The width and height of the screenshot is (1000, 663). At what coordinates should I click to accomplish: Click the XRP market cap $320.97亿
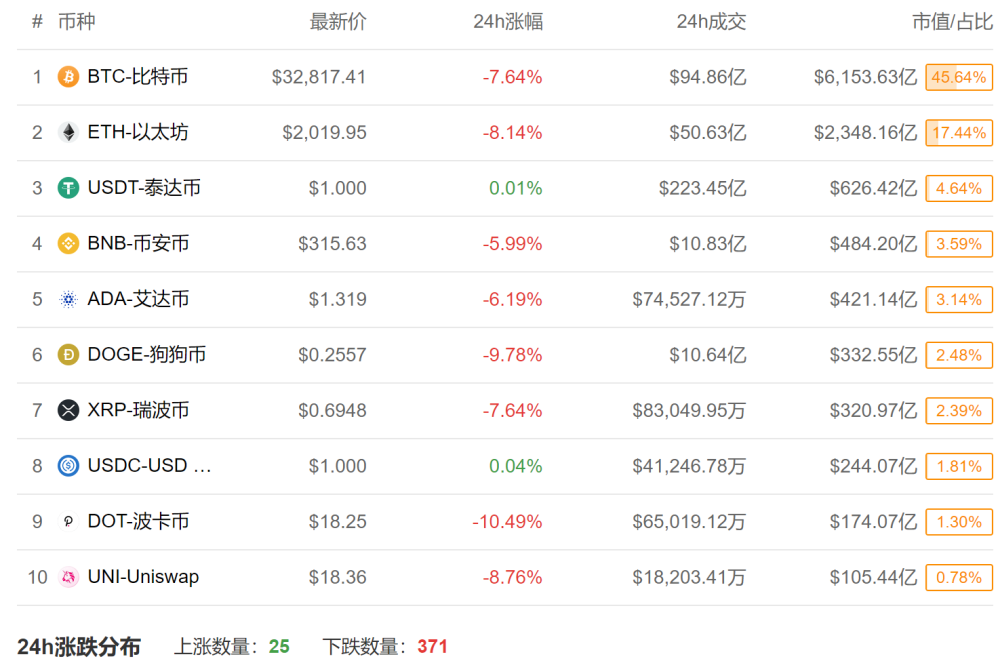pyautogui.click(x=873, y=410)
